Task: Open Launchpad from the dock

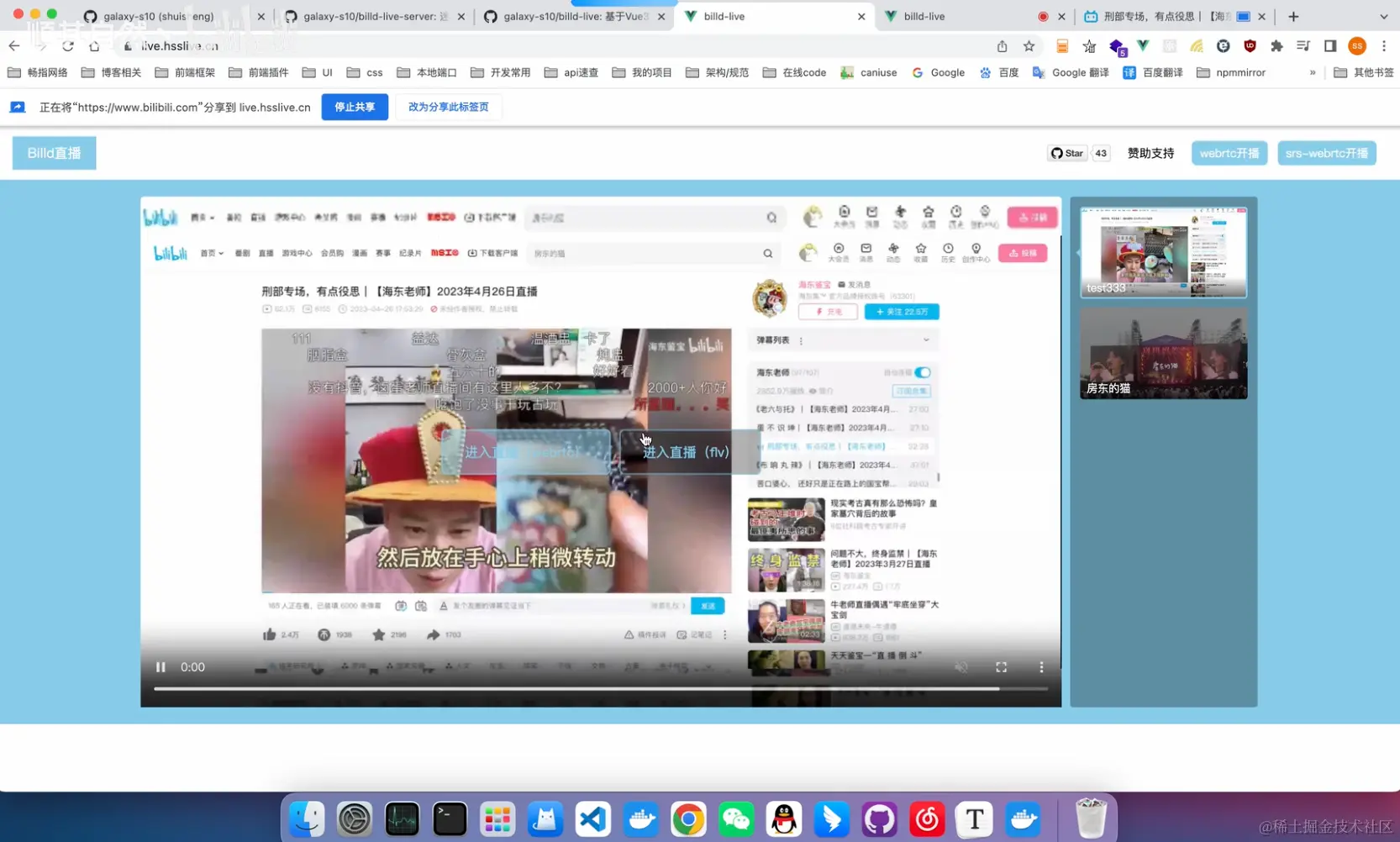Action: [497, 818]
